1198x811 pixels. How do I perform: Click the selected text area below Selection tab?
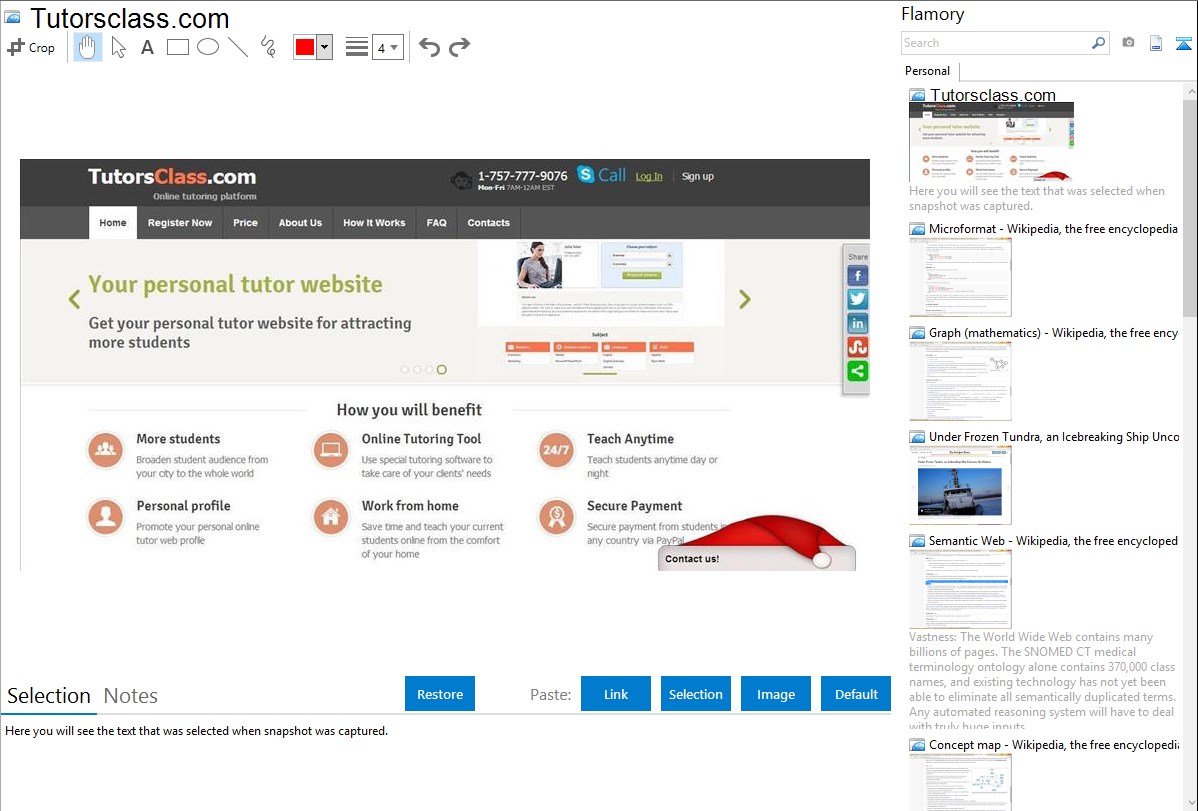coord(446,763)
